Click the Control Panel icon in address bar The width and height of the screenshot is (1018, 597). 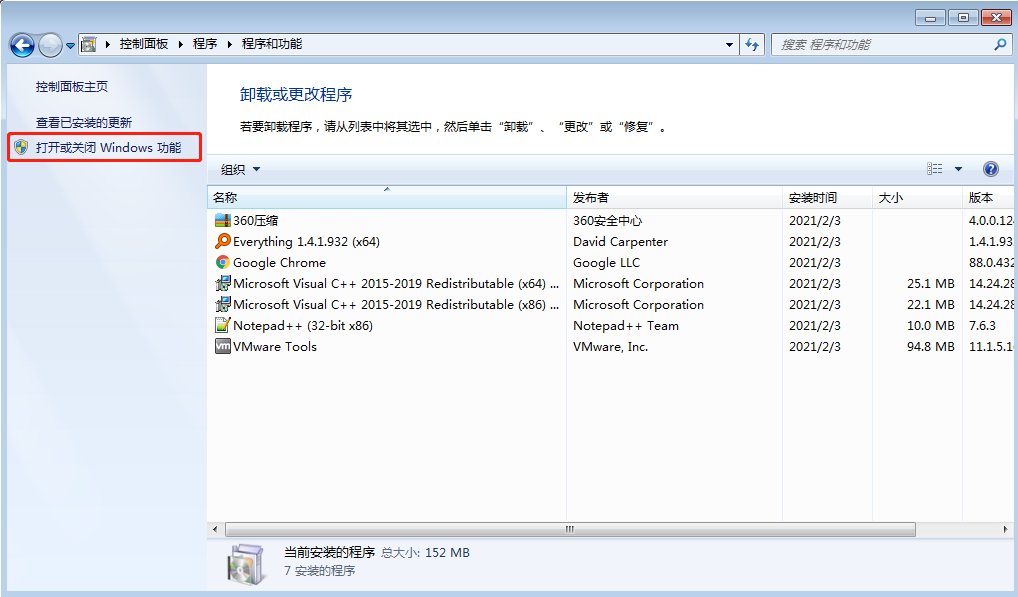89,44
